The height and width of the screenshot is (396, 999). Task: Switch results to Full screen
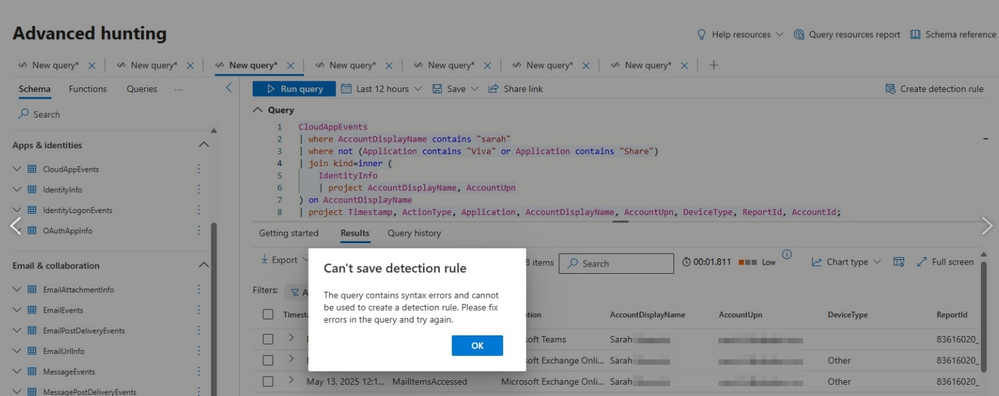pyautogui.click(x=945, y=262)
